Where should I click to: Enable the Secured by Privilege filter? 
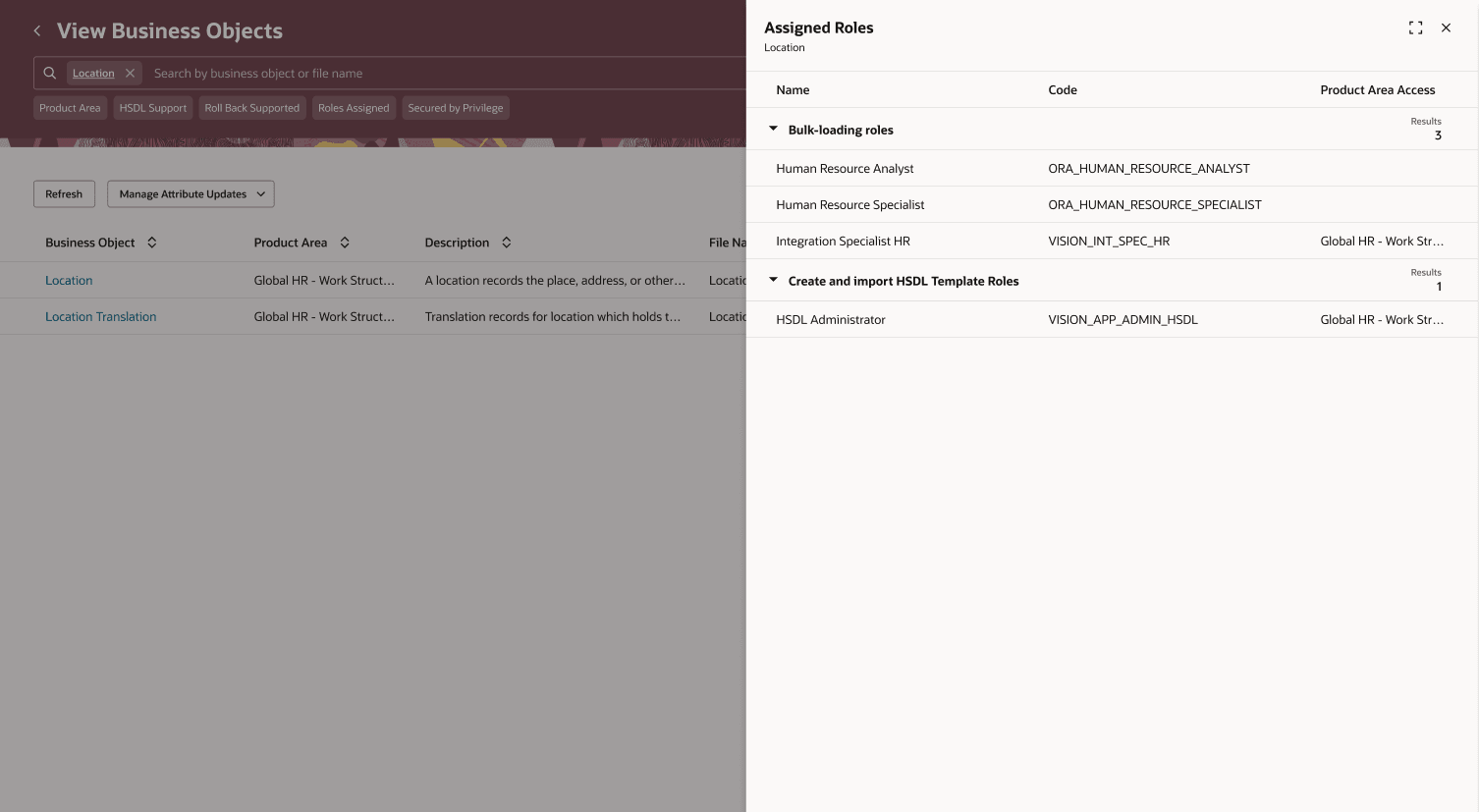[455, 108]
